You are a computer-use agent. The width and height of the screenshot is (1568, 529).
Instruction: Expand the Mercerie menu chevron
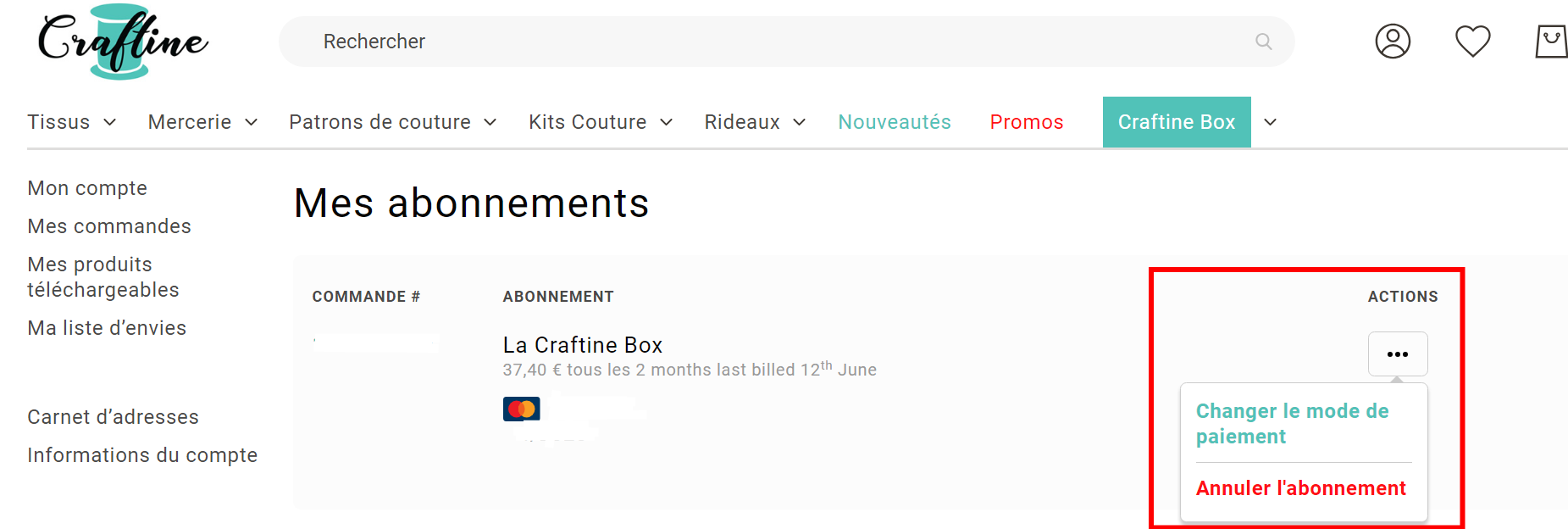(x=252, y=123)
